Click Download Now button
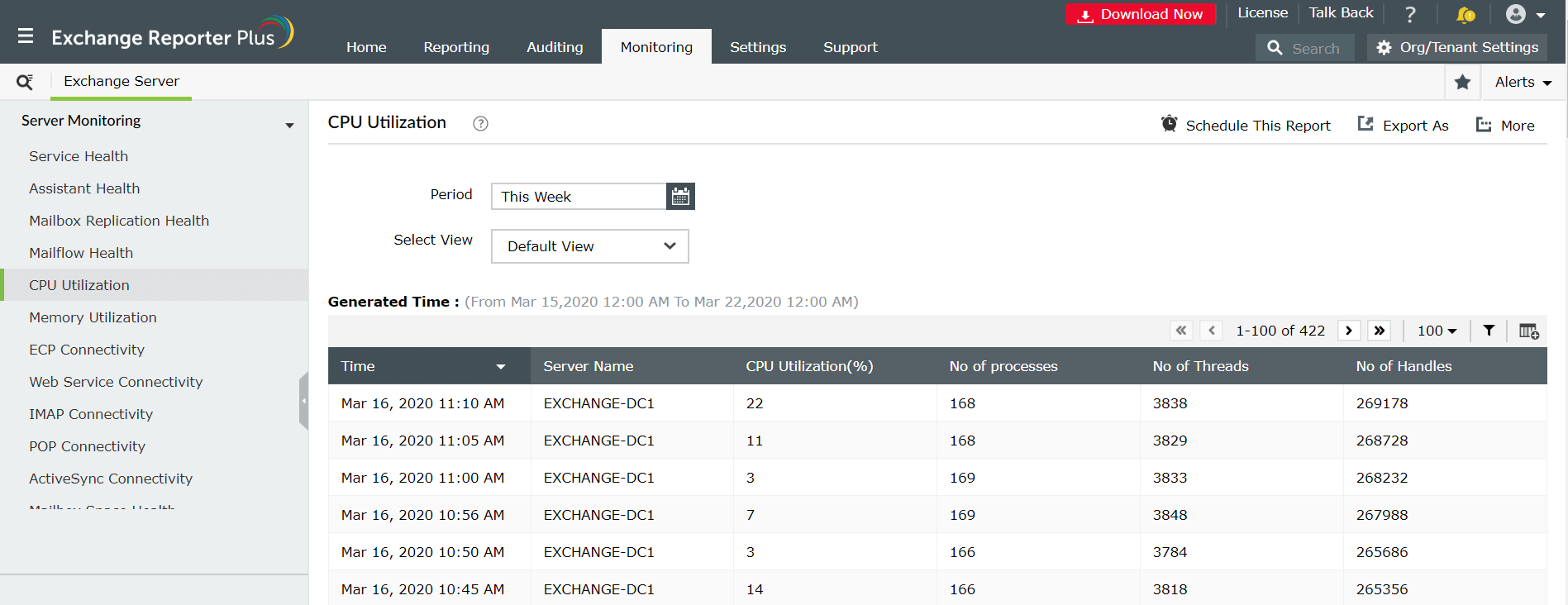Screen dimensions: 1568x605 click(1141, 14)
